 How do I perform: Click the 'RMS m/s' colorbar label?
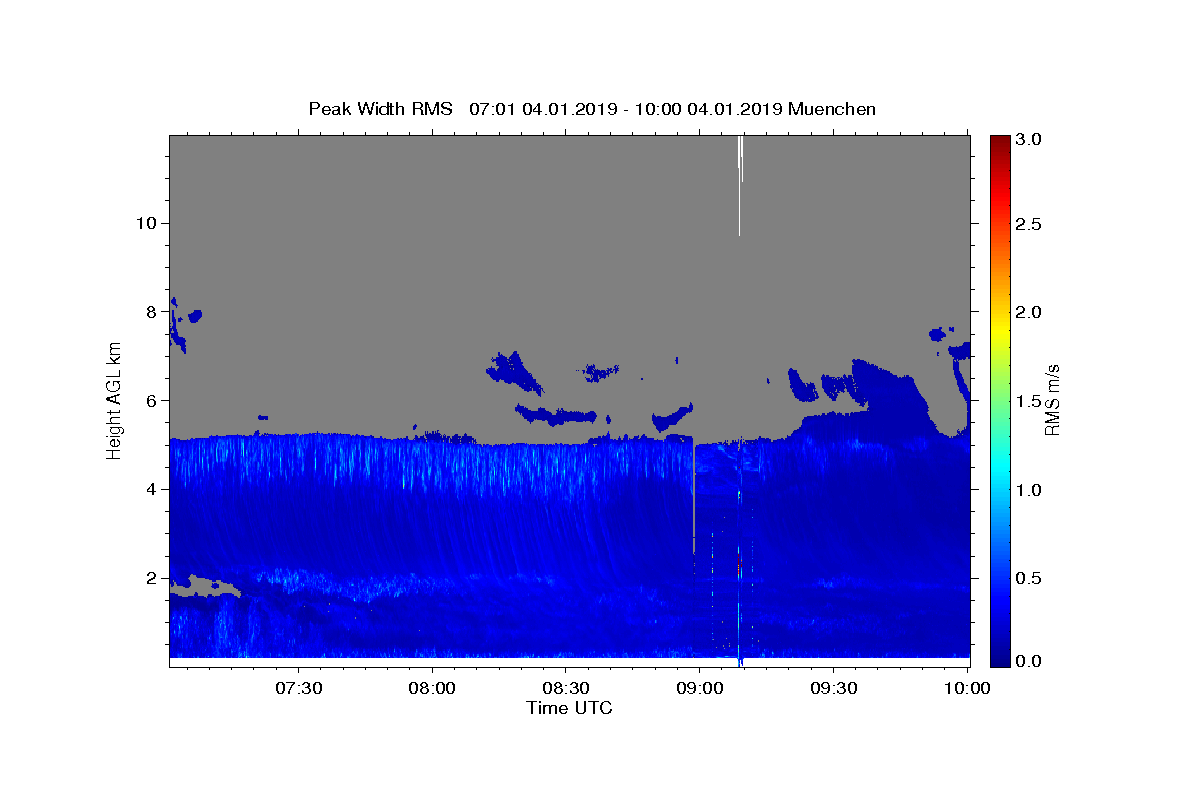point(1052,400)
